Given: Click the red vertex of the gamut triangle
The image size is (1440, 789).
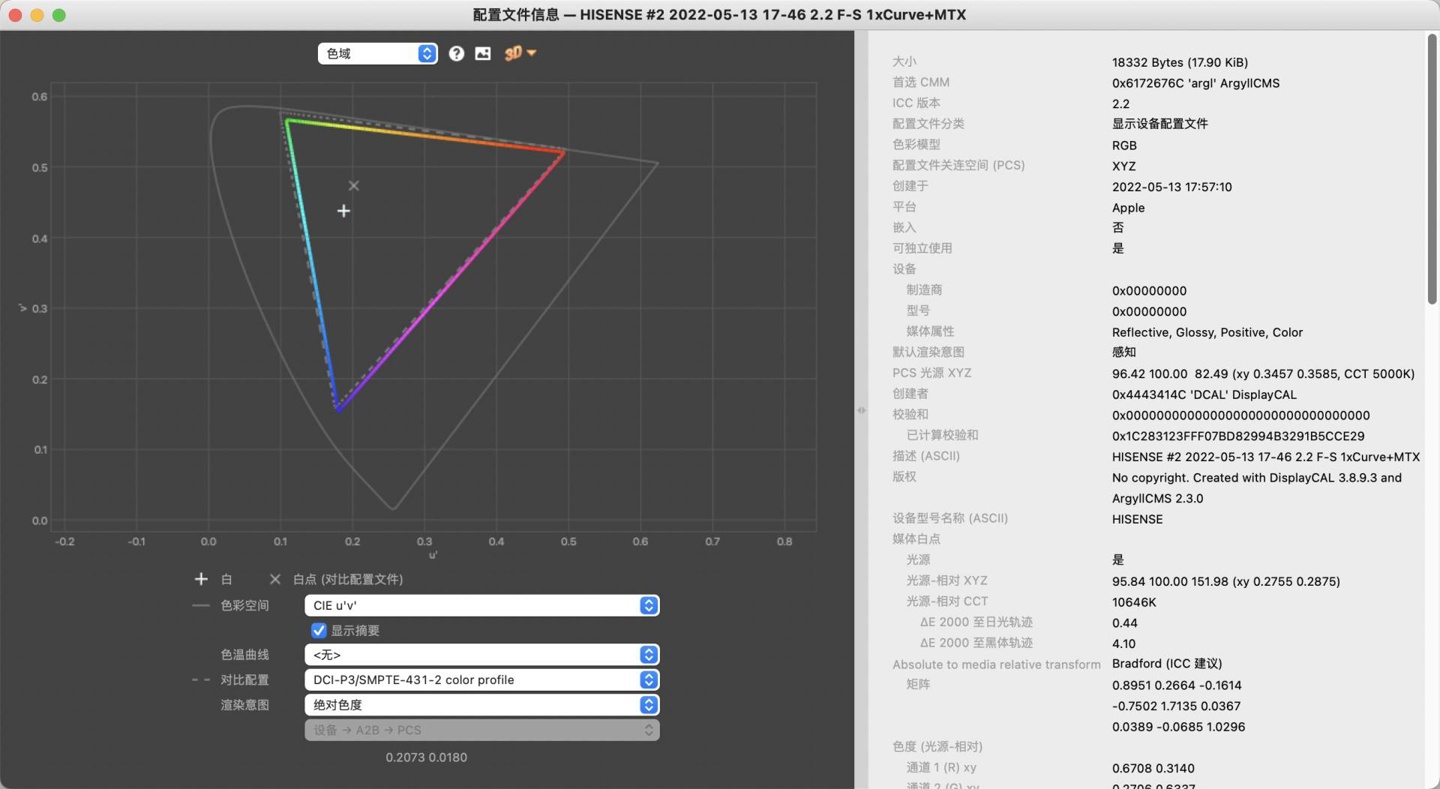Looking at the screenshot, I should point(564,152).
